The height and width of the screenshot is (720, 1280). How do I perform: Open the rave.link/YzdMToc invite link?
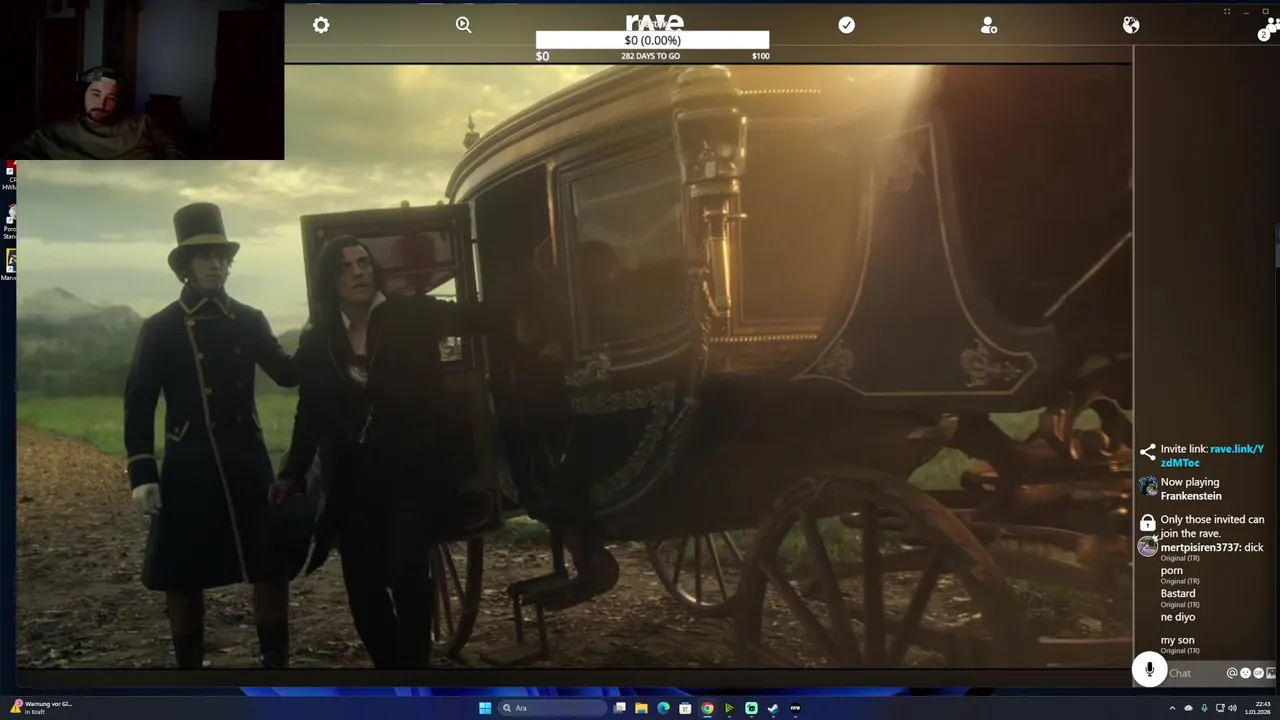(1212, 456)
